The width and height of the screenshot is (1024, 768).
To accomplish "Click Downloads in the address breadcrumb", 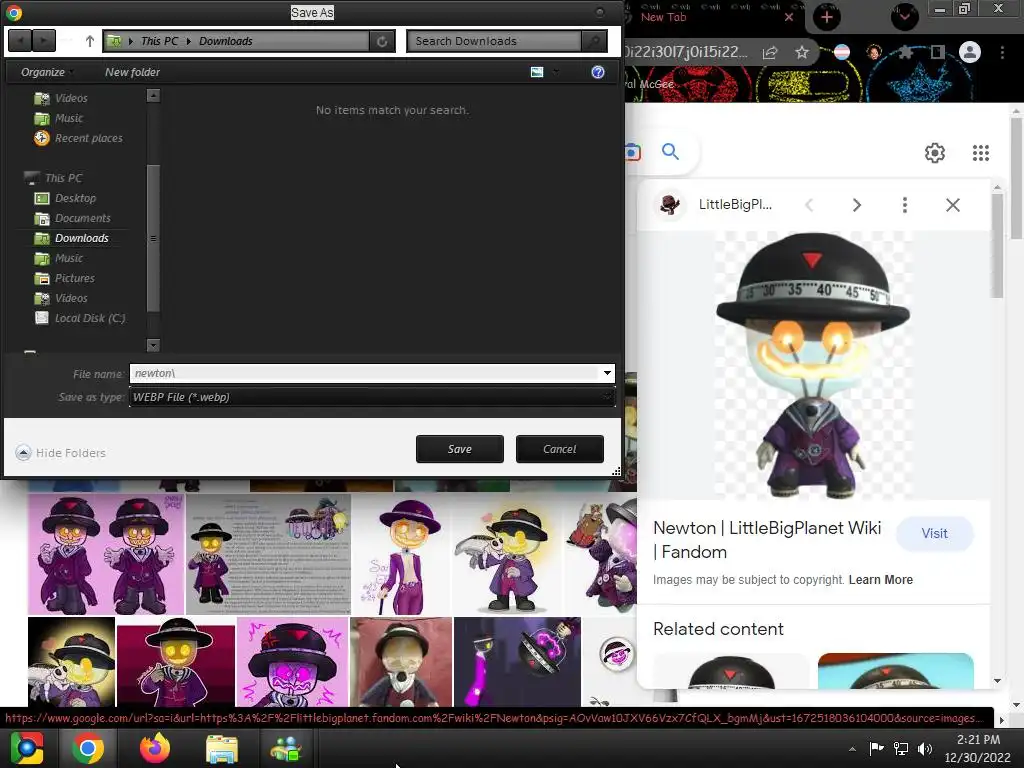I will [x=225, y=41].
